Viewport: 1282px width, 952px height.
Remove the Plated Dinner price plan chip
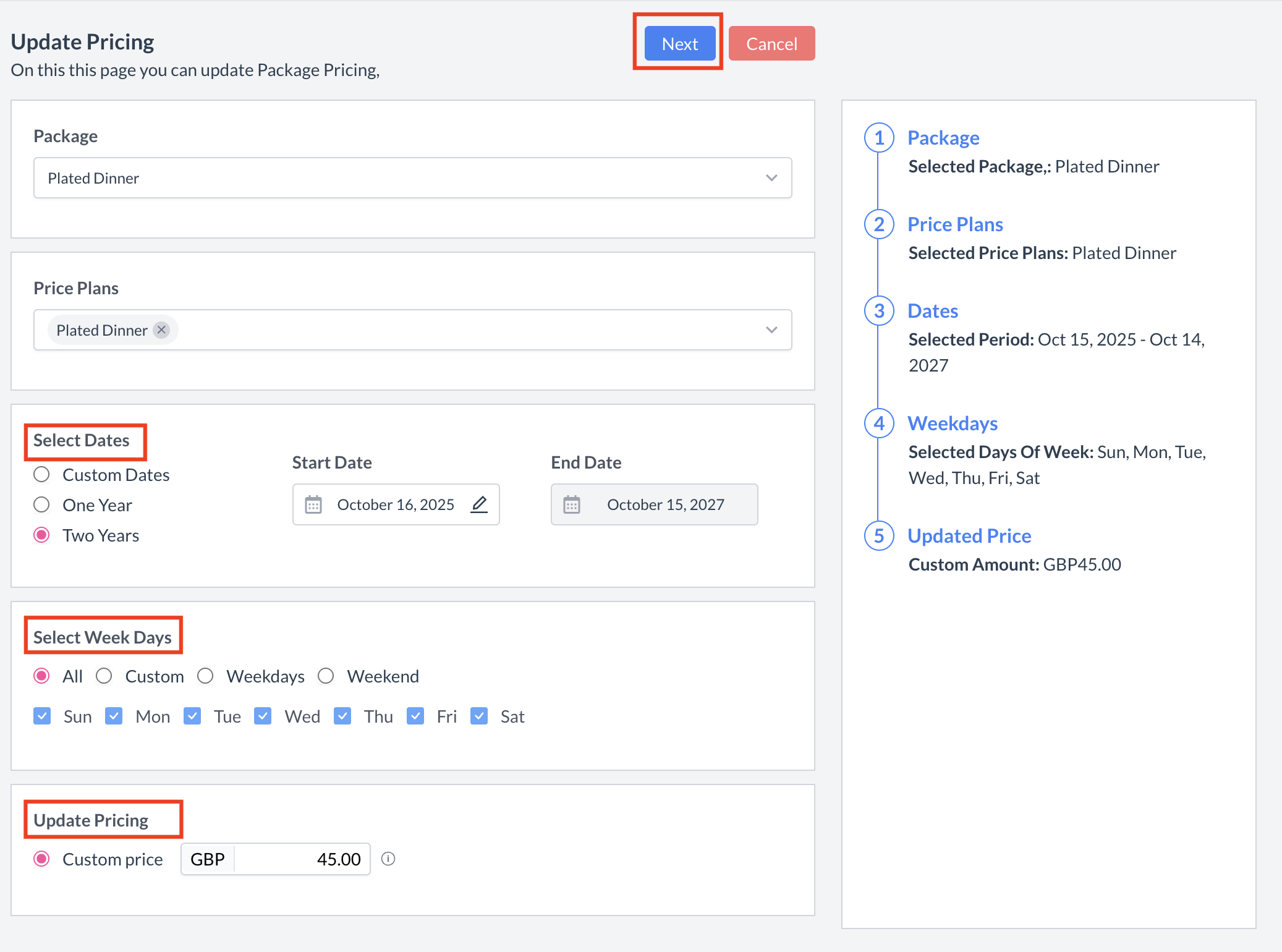point(162,330)
